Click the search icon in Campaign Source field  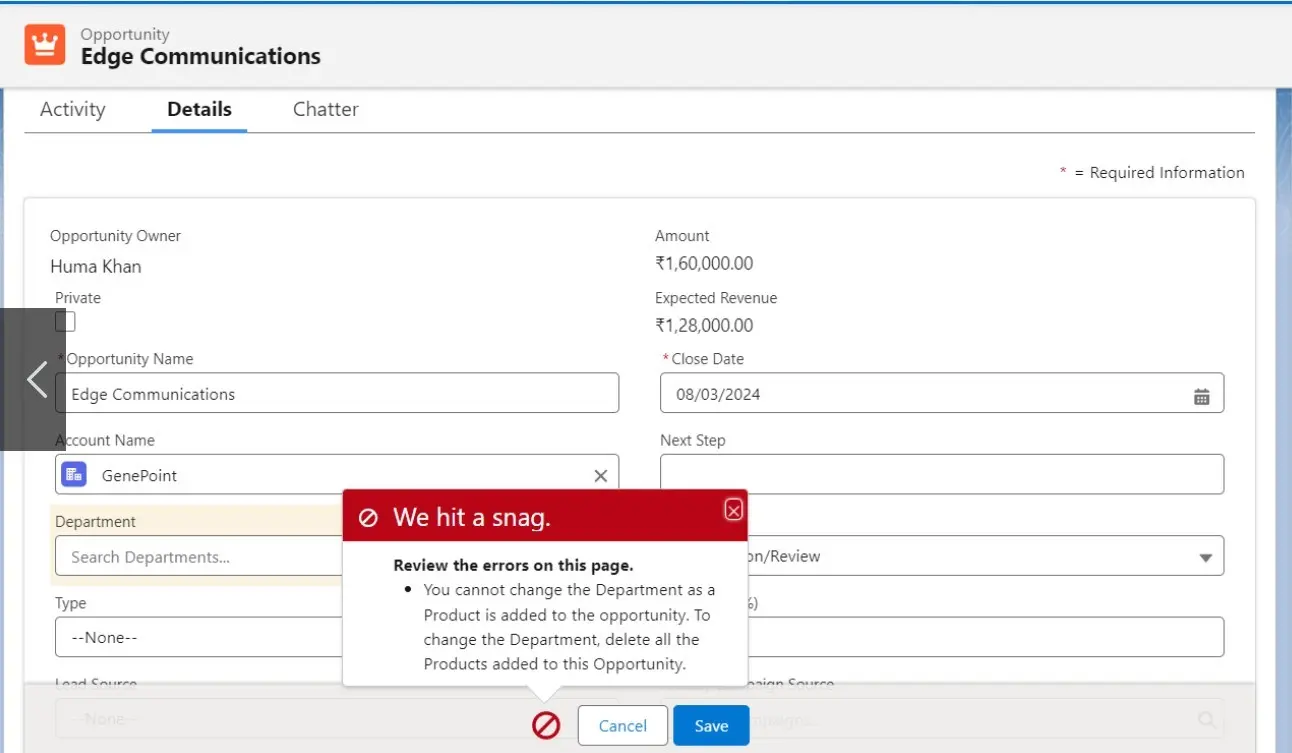1206,719
